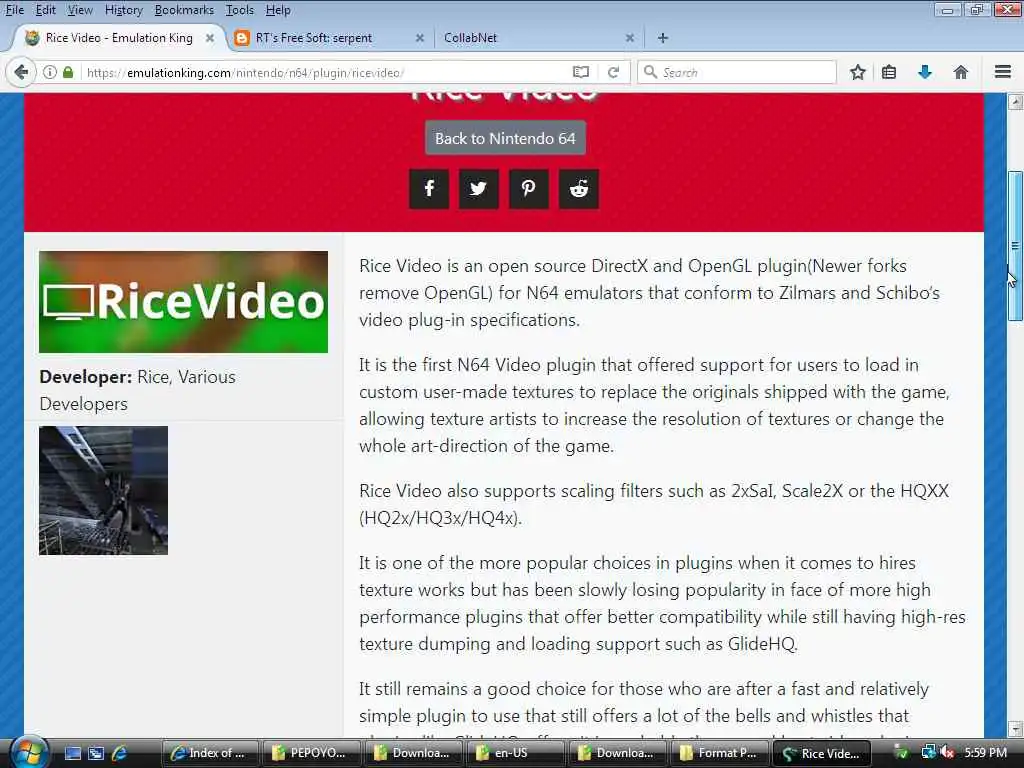Click Back to Nintendo 64 button
The height and width of the screenshot is (768, 1024).
click(x=505, y=138)
